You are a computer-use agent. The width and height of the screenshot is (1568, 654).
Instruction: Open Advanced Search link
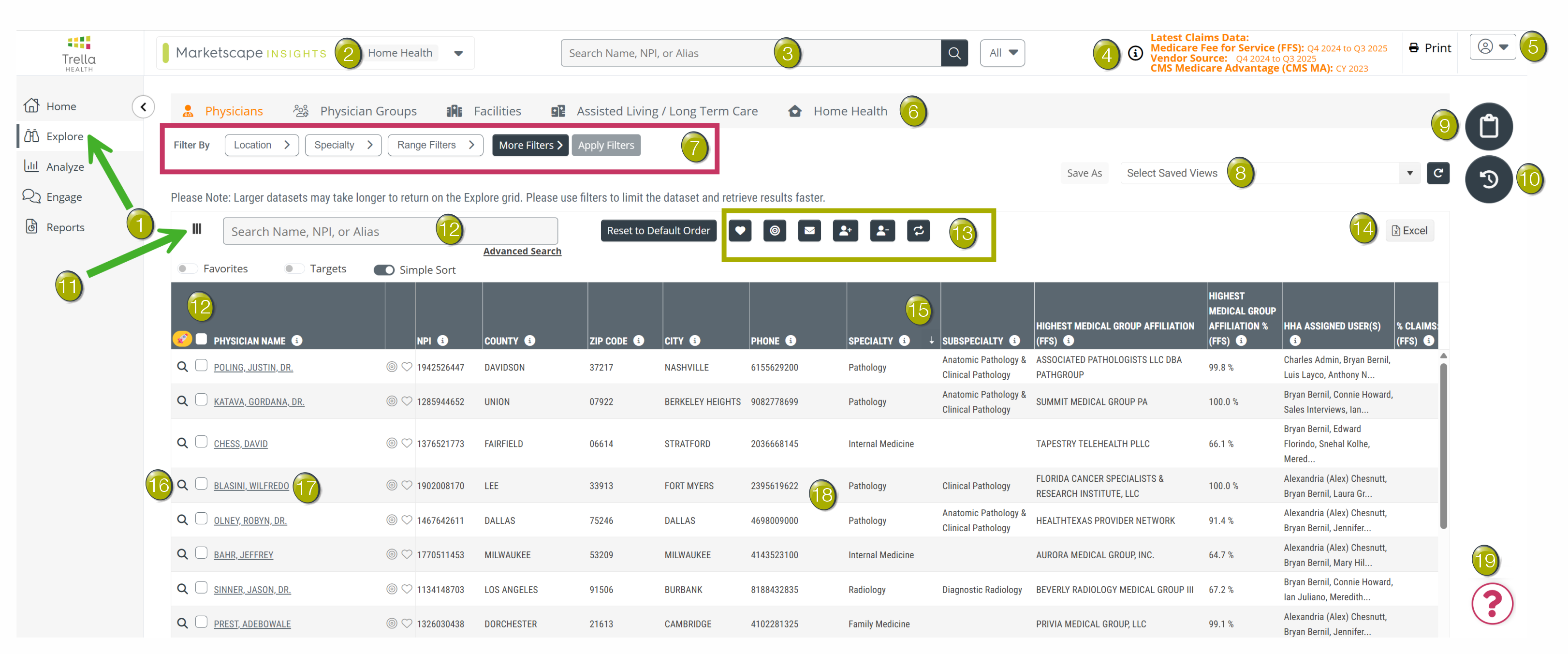(x=522, y=251)
